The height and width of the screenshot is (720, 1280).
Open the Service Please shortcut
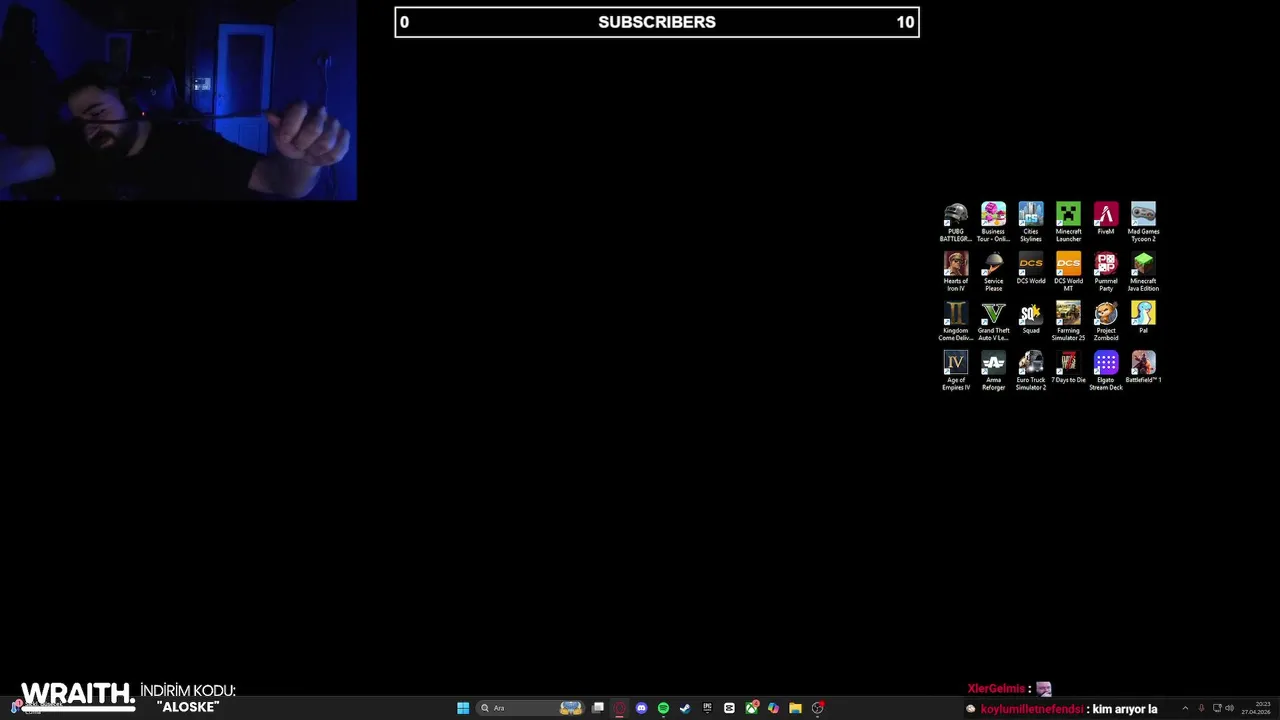[993, 272]
